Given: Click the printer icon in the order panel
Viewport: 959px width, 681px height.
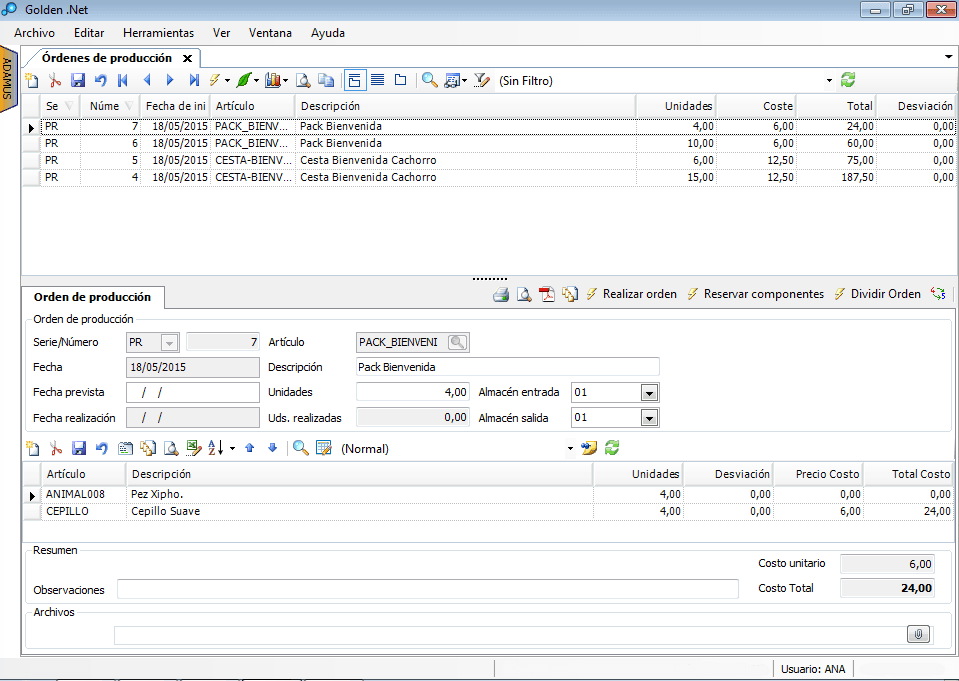Looking at the screenshot, I should tap(501, 295).
